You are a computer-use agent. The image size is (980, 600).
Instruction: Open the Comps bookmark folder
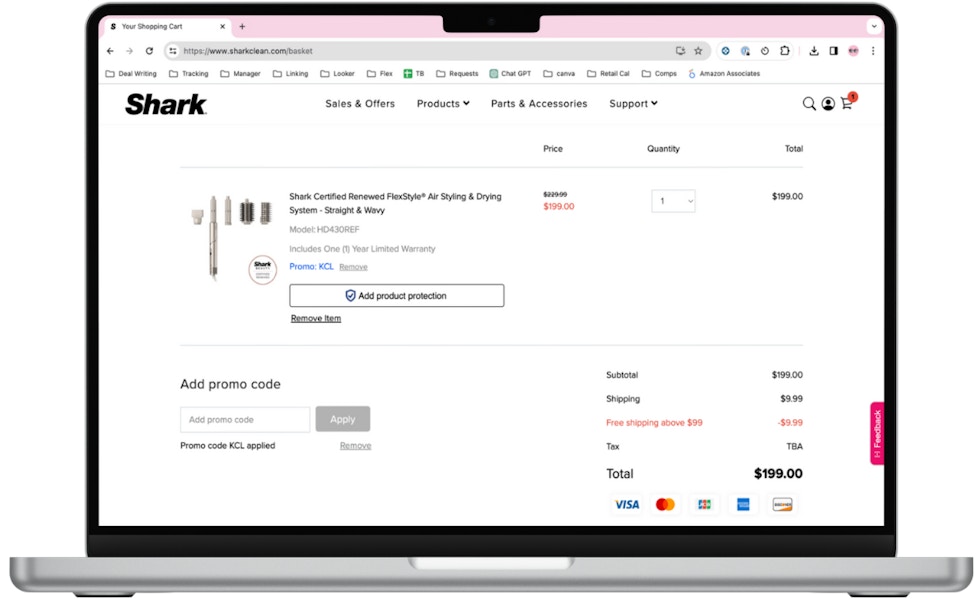tap(659, 74)
